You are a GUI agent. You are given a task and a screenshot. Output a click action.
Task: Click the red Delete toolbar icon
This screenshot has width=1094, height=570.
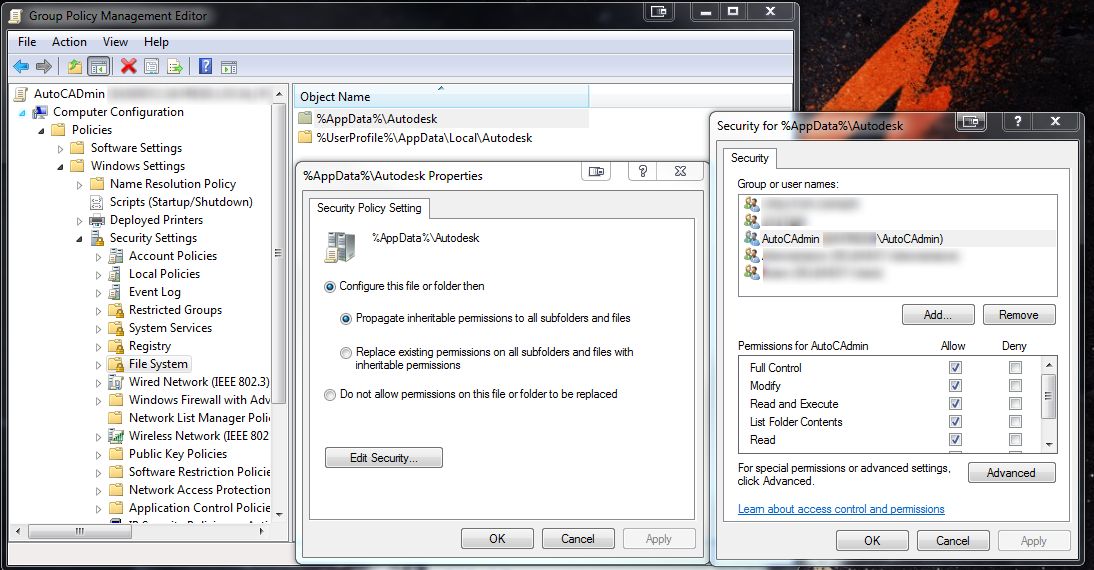pyautogui.click(x=128, y=66)
